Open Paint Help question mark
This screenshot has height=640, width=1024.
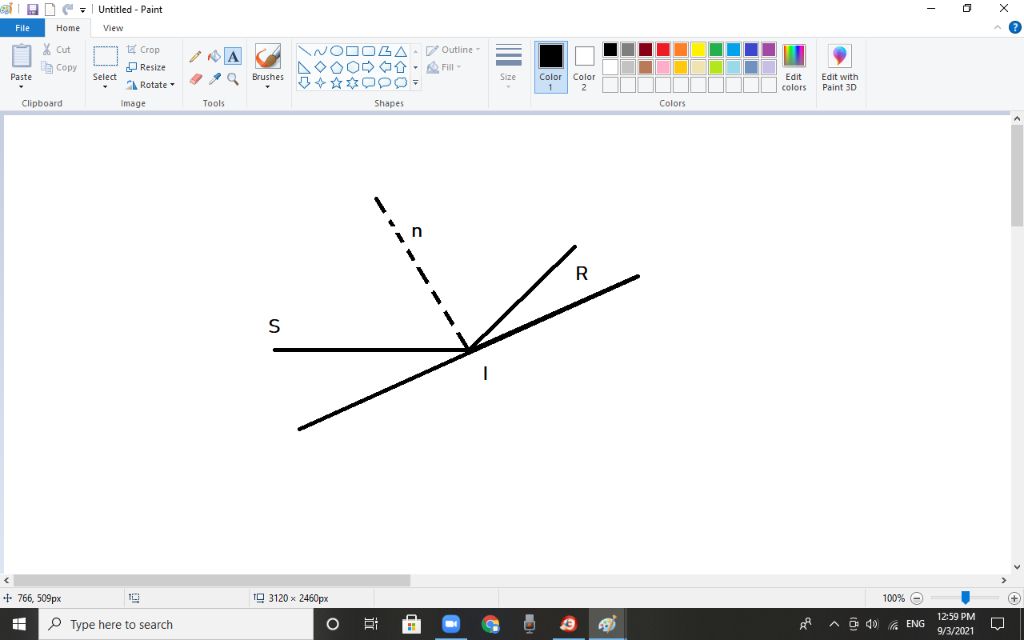pos(1015,27)
